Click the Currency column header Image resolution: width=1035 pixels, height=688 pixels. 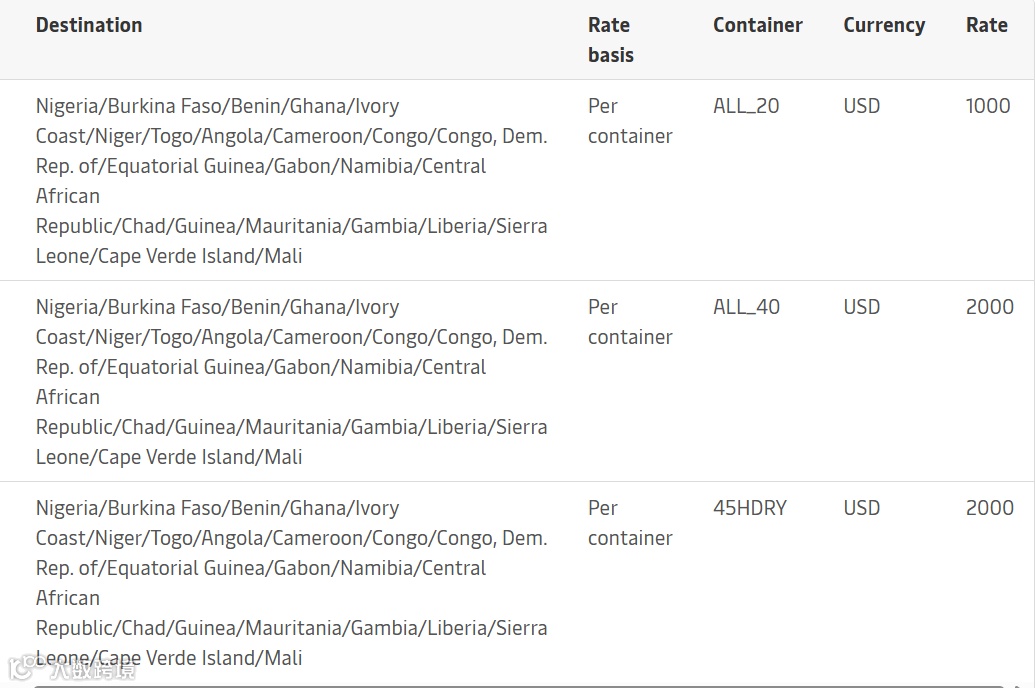[x=883, y=25]
